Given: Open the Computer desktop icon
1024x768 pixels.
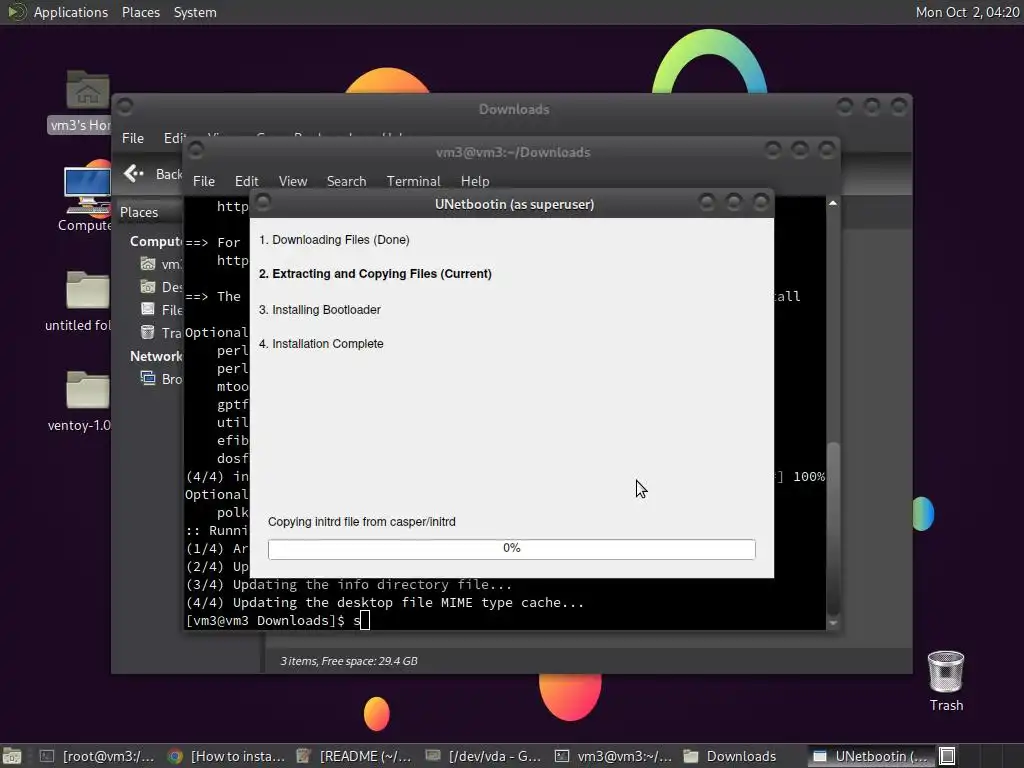Looking at the screenshot, I should [x=87, y=190].
